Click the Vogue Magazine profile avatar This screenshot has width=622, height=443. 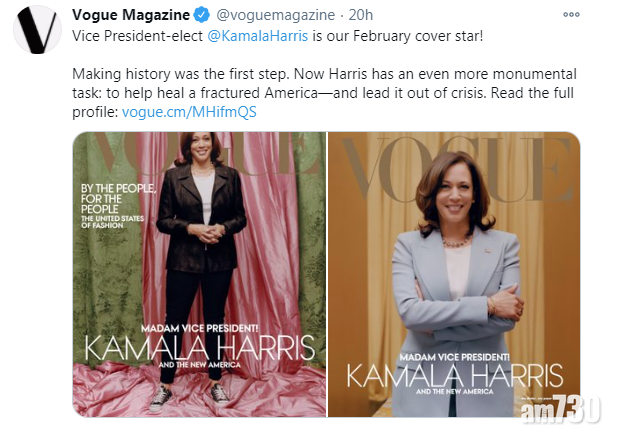pyautogui.click(x=37, y=38)
